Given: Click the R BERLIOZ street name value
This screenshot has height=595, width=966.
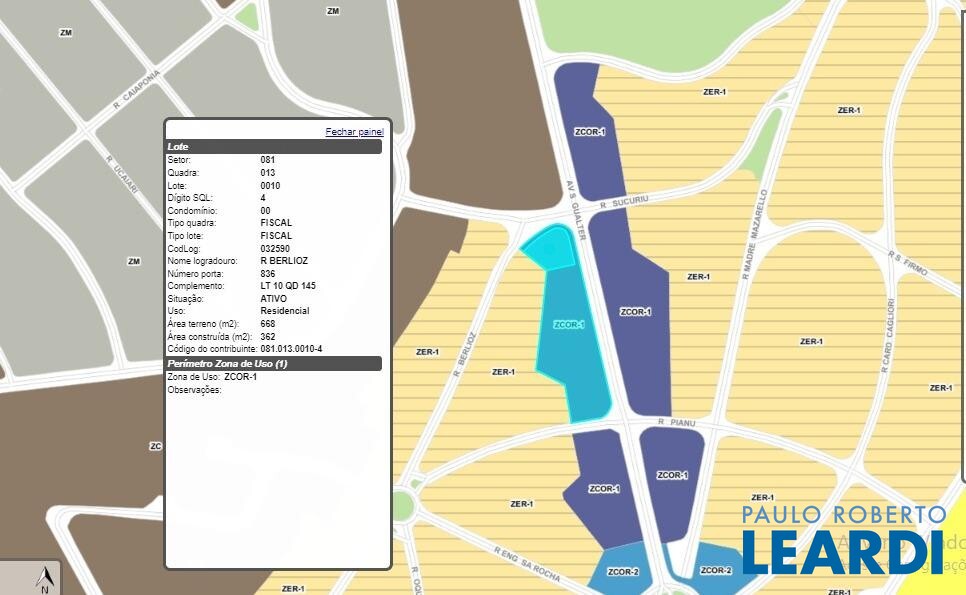Looking at the screenshot, I should [284, 261].
